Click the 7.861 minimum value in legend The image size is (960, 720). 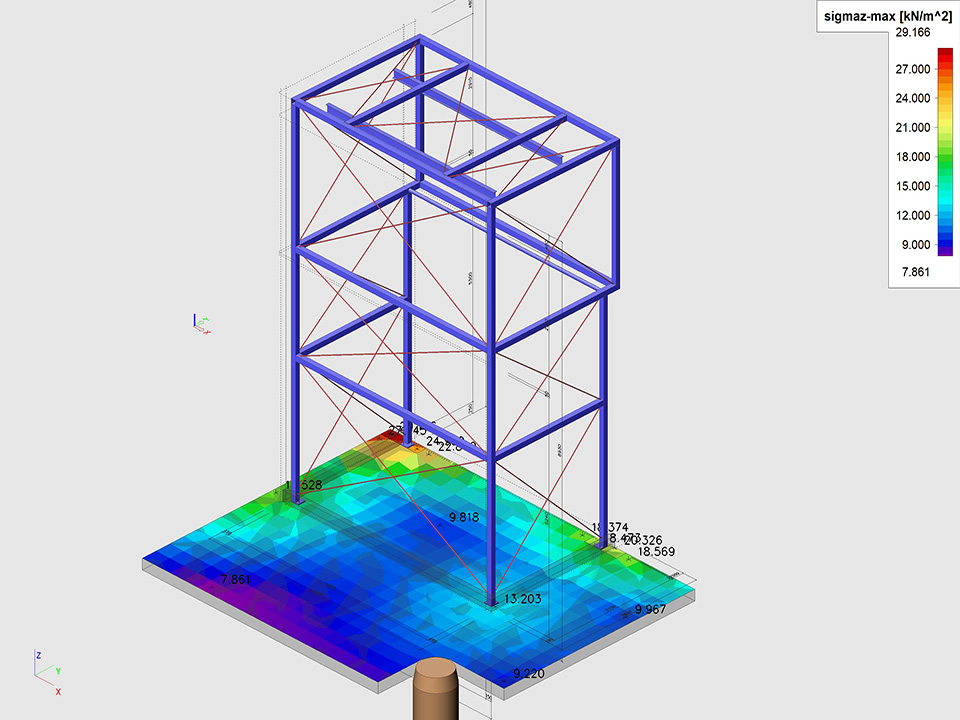click(916, 271)
